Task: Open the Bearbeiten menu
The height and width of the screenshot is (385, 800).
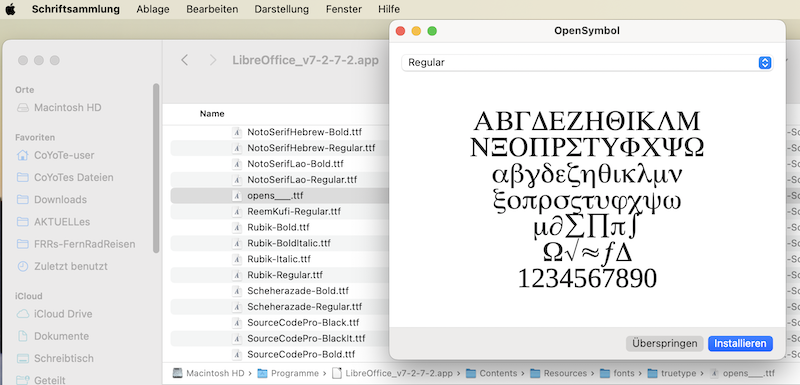Action: [x=212, y=9]
